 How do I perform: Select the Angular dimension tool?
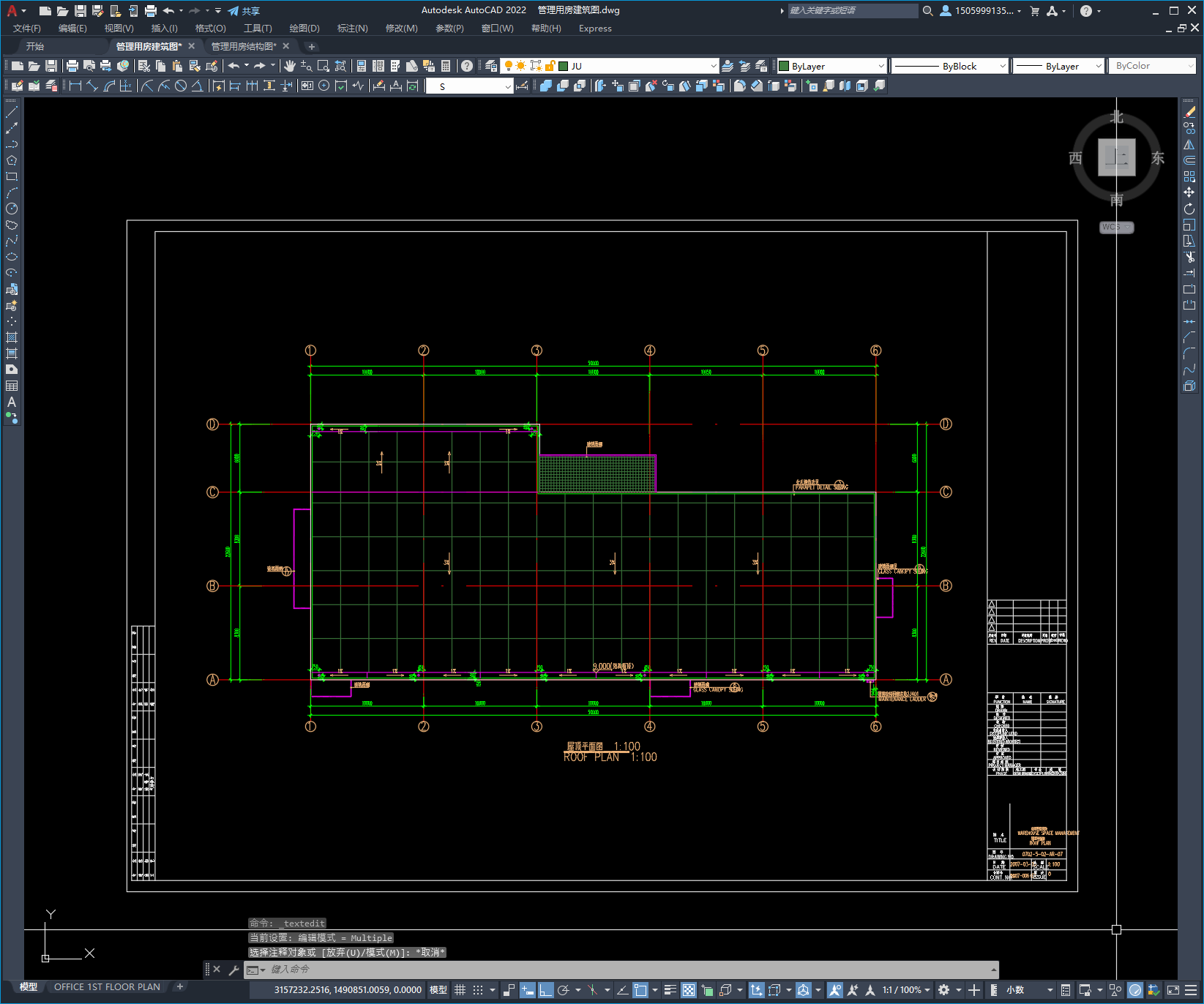[x=197, y=86]
